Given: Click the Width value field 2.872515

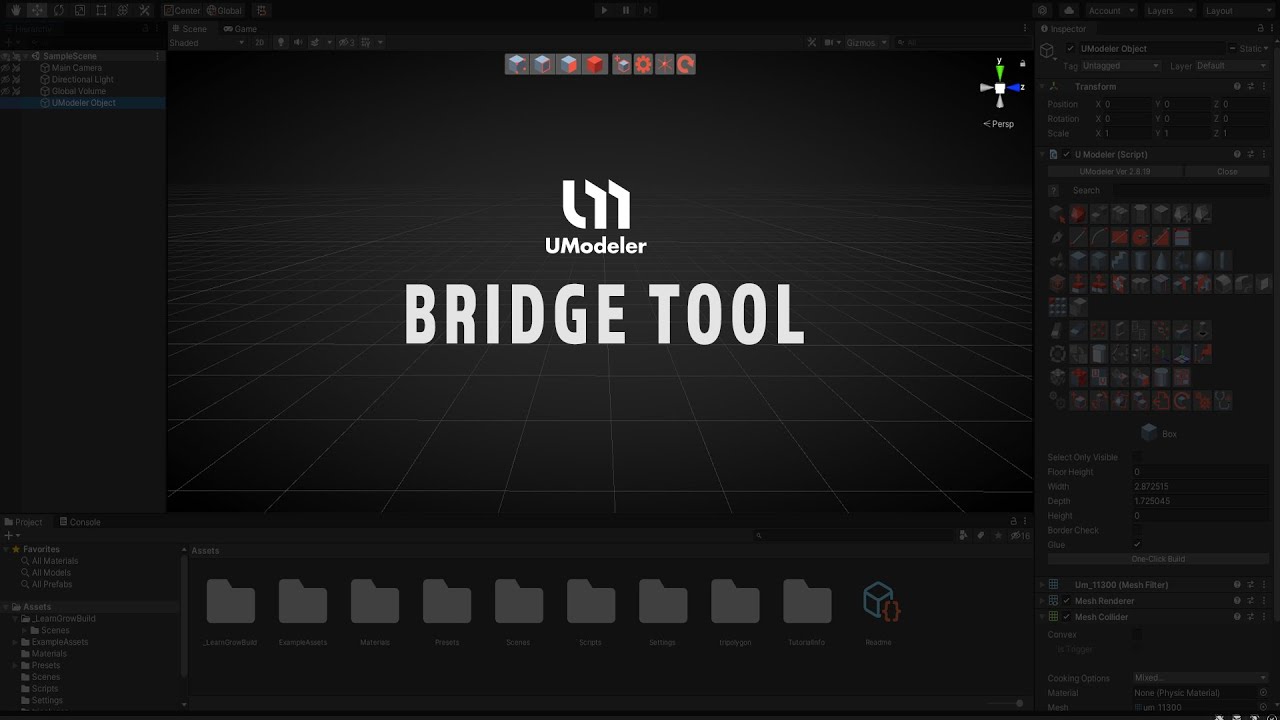Looking at the screenshot, I should pos(1201,486).
